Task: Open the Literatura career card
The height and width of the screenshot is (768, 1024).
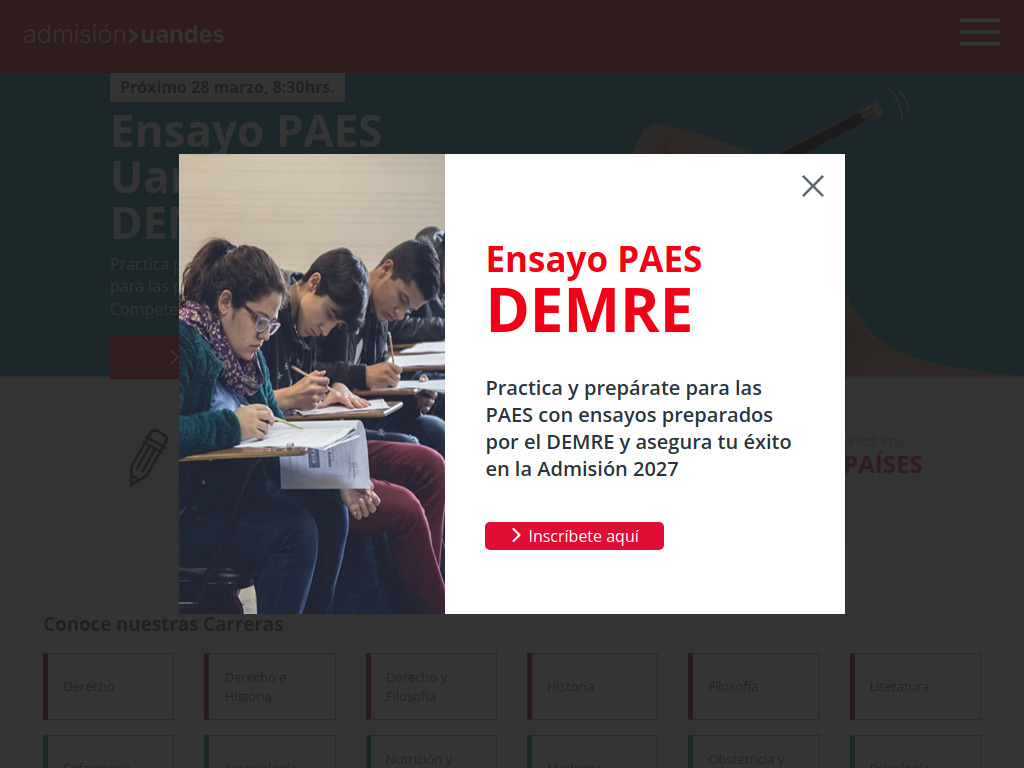Action: pos(915,686)
